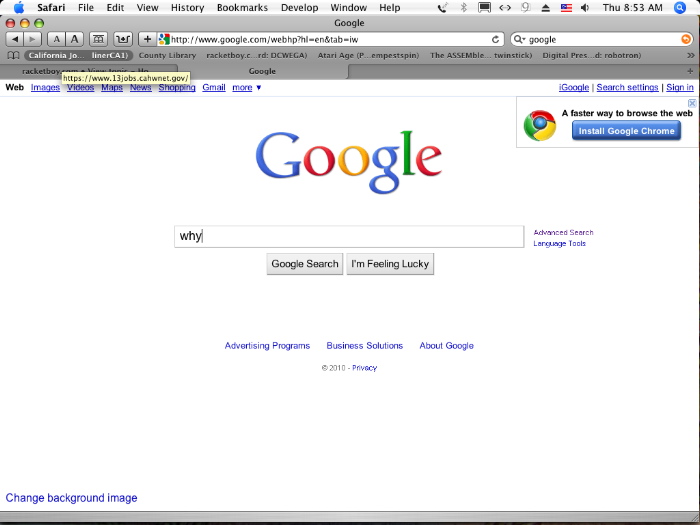The width and height of the screenshot is (700, 525).
Task: Click the Google favicon in the address bar
Action: click(x=164, y=39)
